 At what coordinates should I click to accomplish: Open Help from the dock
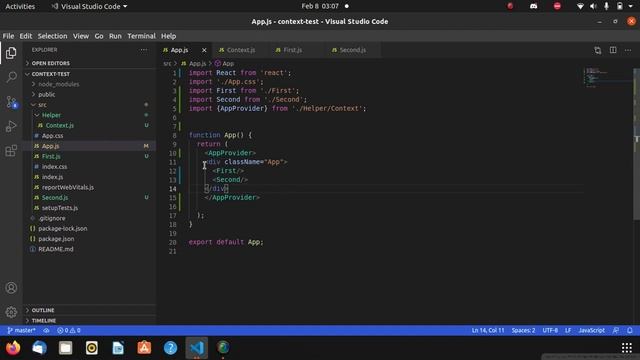170,348
